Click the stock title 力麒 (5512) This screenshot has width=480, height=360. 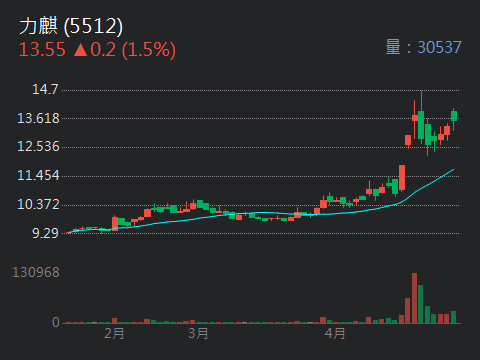point(71,26)
